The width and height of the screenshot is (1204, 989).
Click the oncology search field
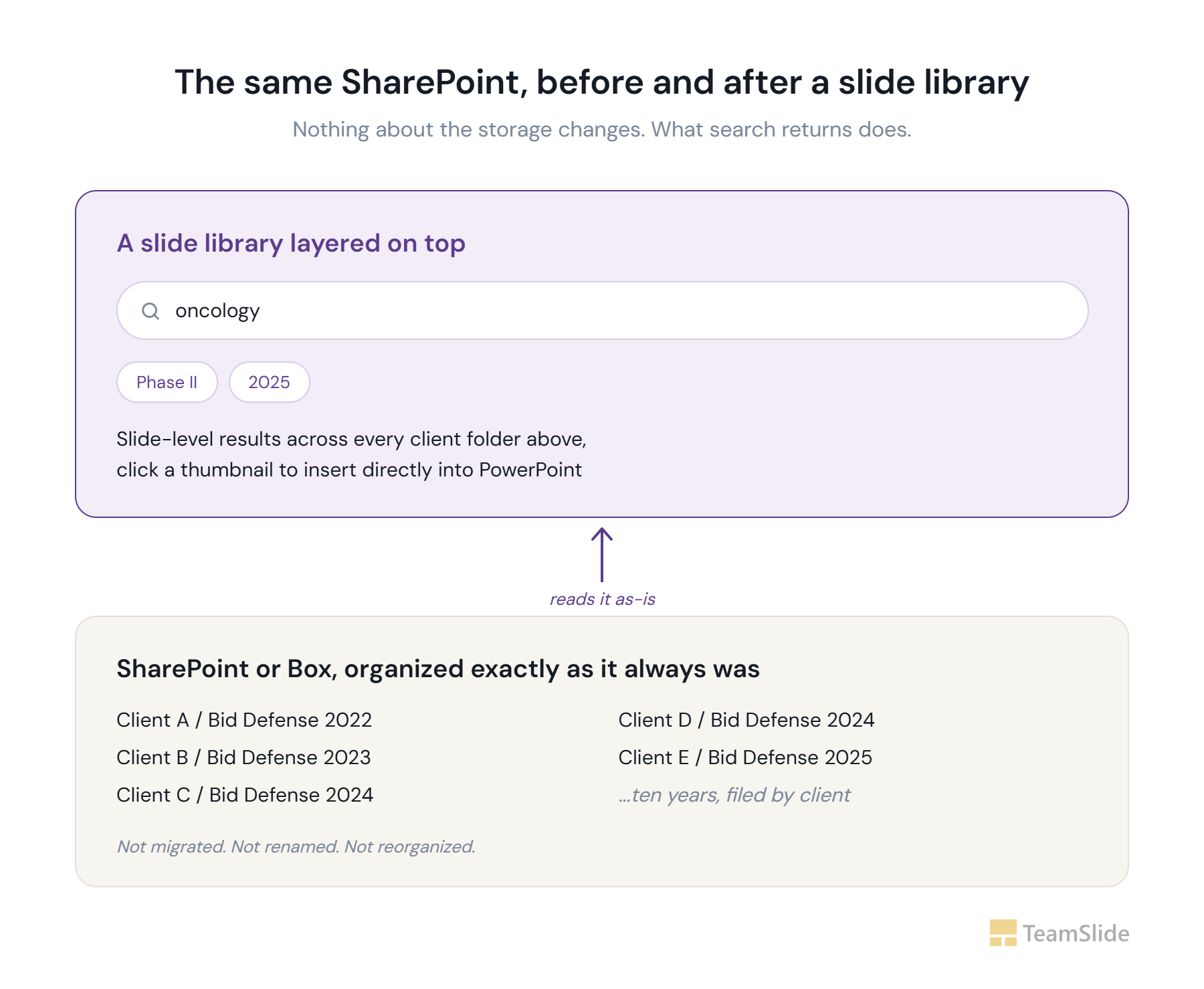click(x=602, y=310)
